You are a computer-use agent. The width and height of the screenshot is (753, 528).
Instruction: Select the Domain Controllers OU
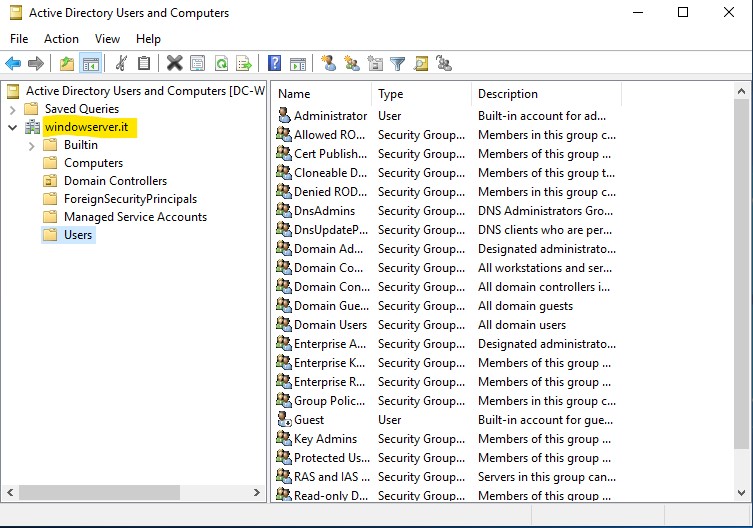click(x=115, y=181)
